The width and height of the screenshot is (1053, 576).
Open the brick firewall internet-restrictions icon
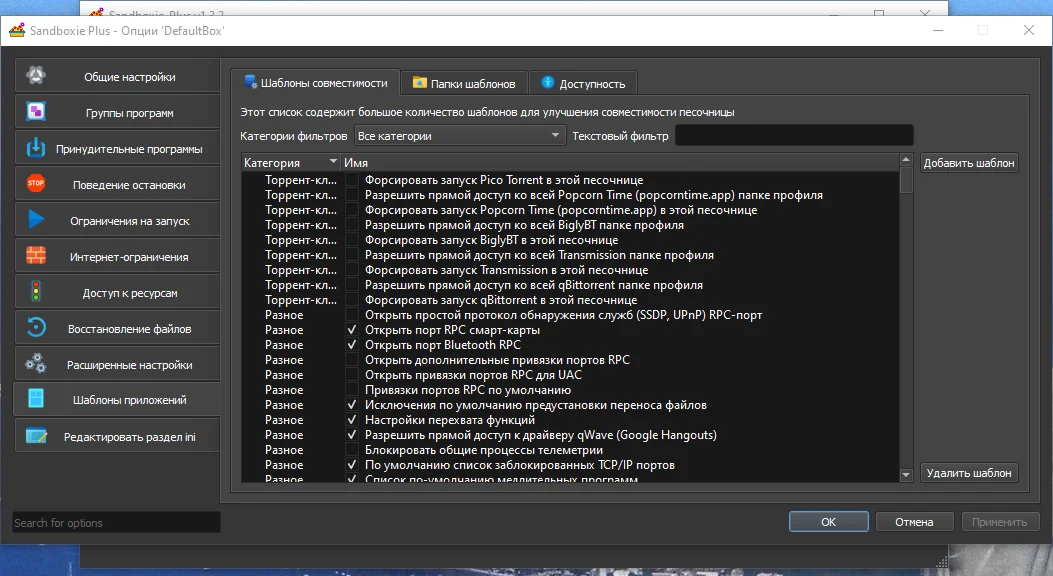pyautogui.click(x=36, y=255)
